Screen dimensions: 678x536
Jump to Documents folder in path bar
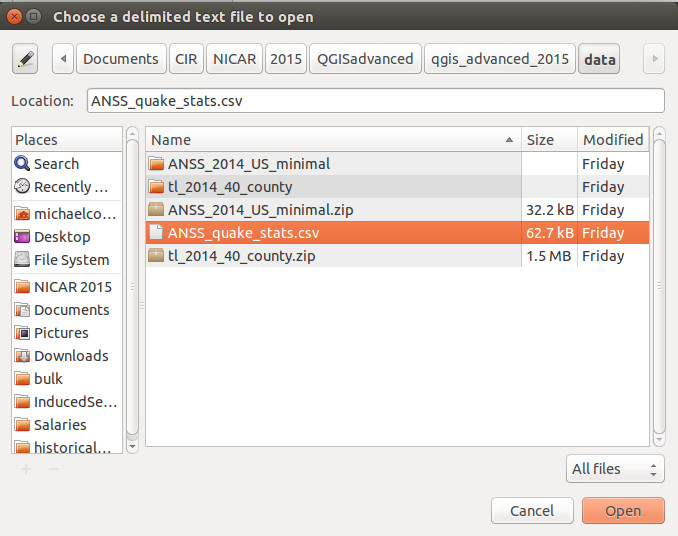[x=121, y=59]
